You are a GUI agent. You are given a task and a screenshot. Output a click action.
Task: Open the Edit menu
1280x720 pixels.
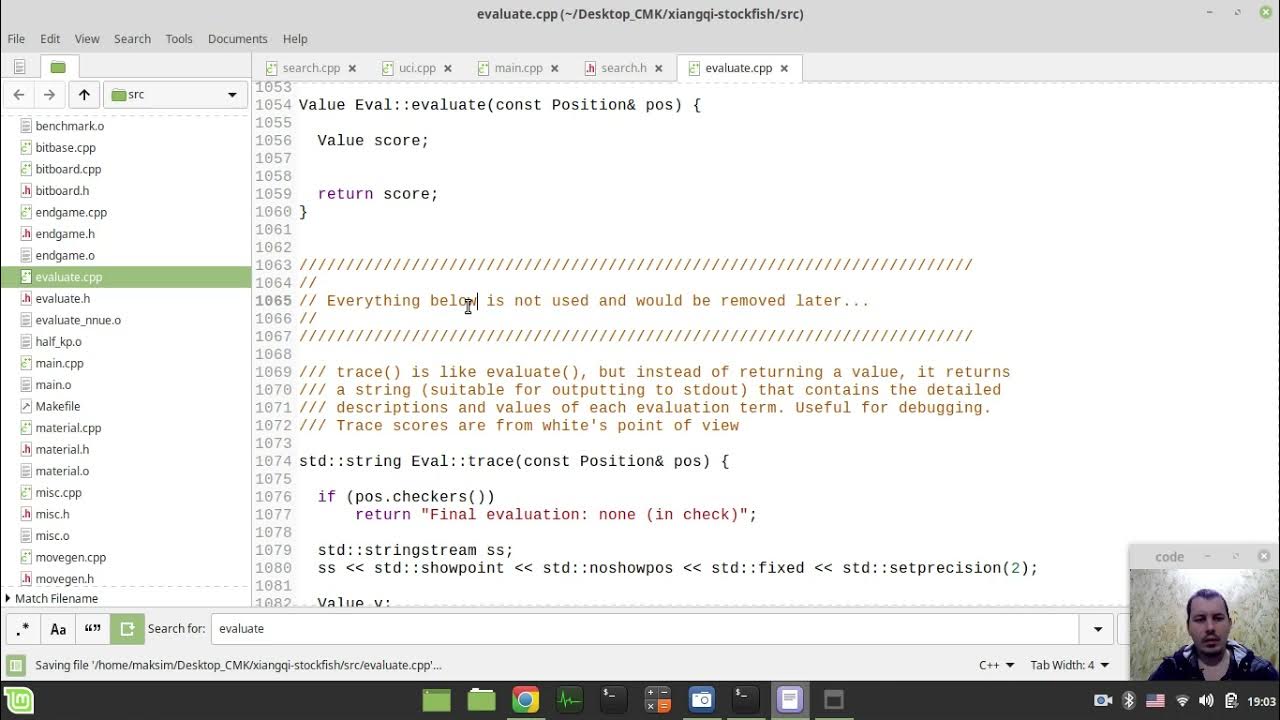(x=50, y=38)
